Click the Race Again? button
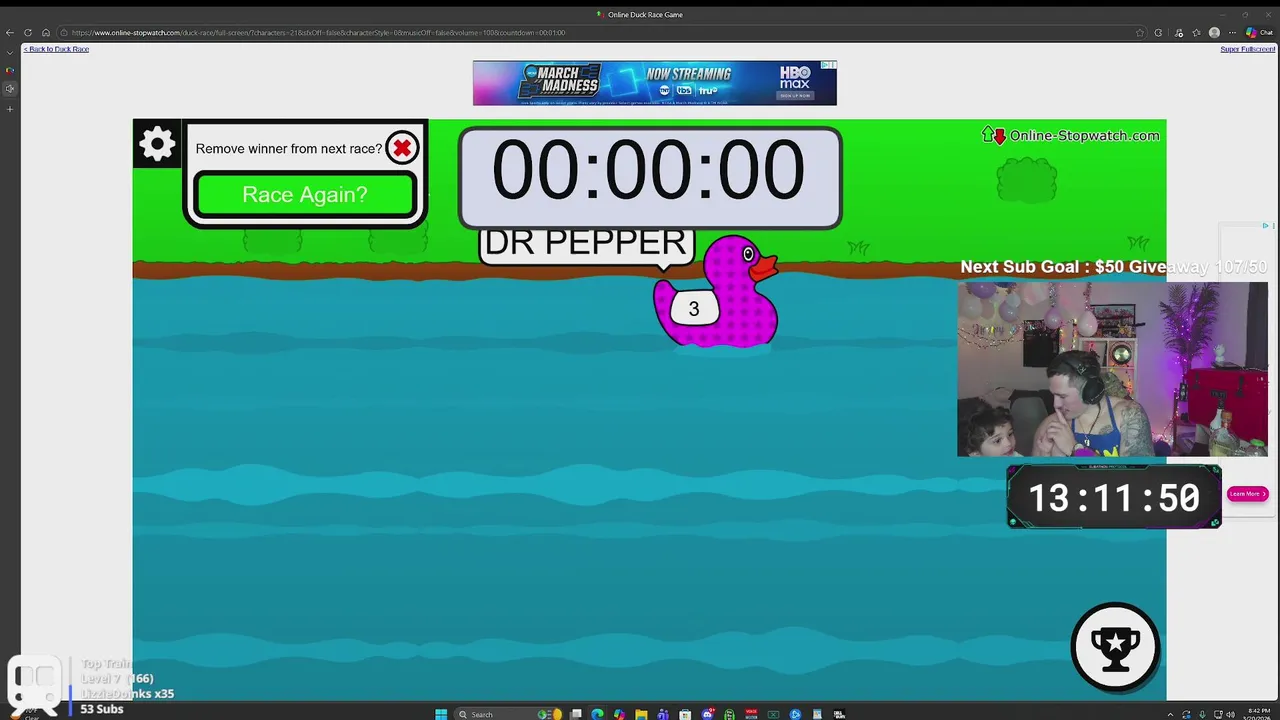 305,194
